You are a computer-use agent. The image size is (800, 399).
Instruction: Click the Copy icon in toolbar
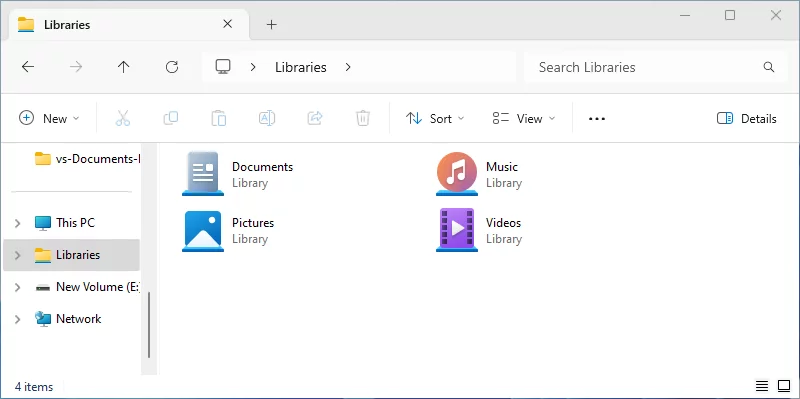(170, 118)
